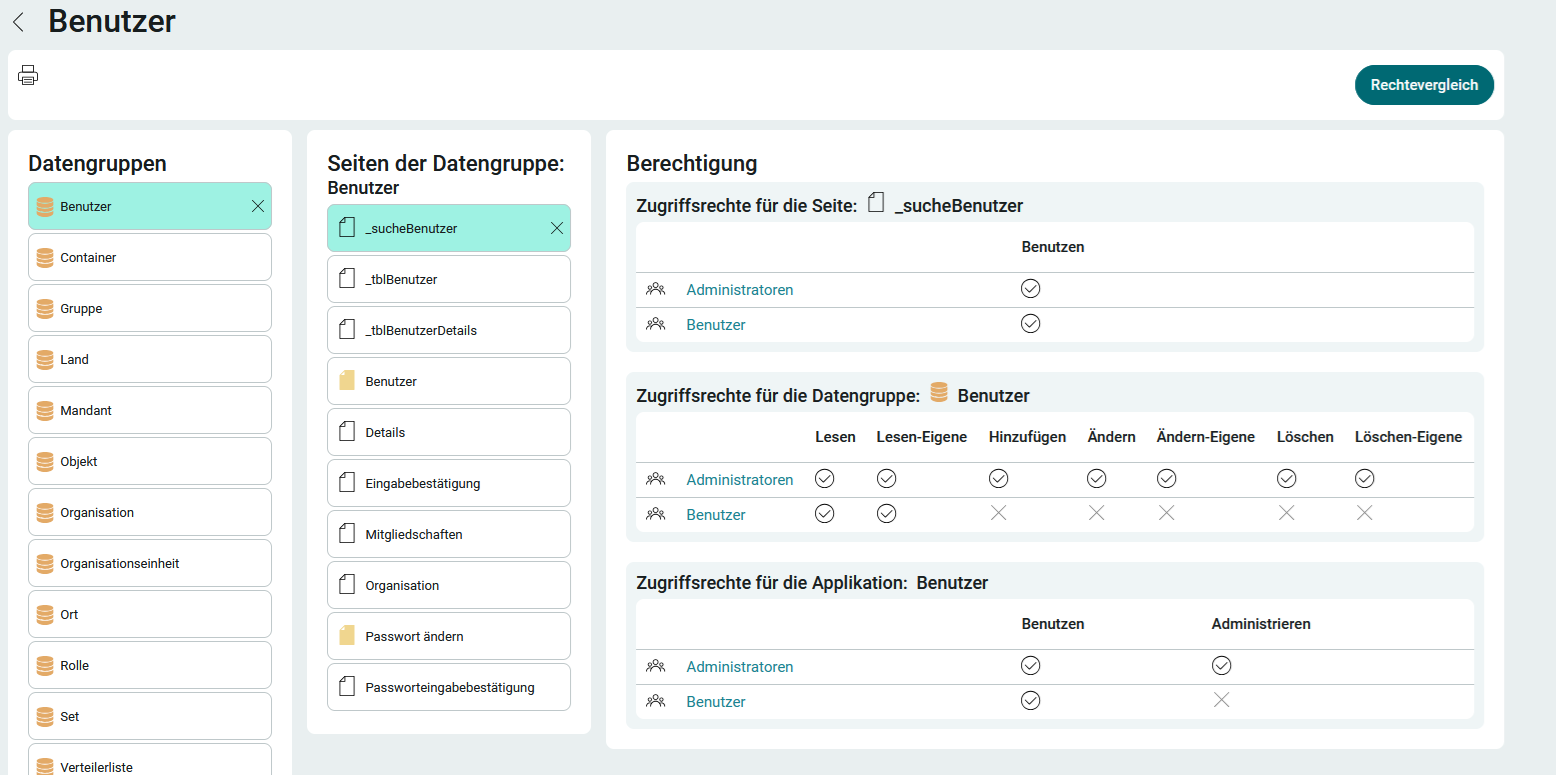
Task: Toggle Lesen right for Benutzer in data group
Action: [x=825, y=514]
